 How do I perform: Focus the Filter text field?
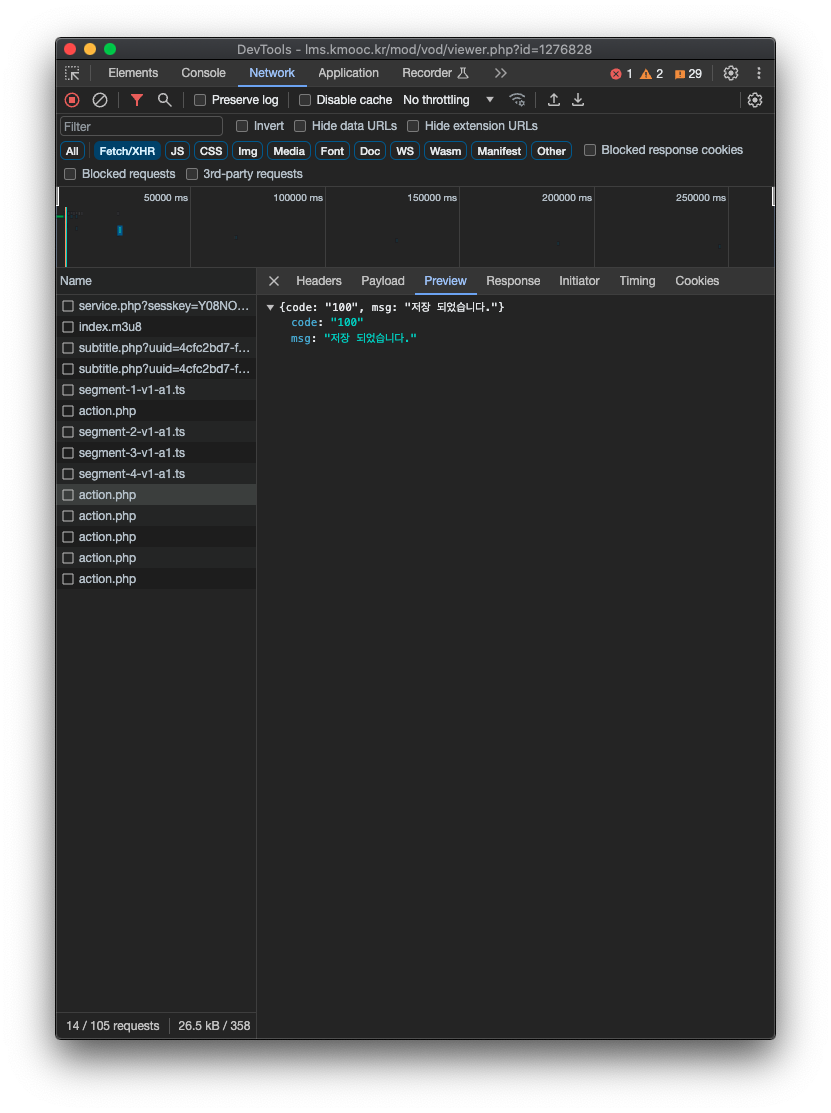tap(142, 126)
